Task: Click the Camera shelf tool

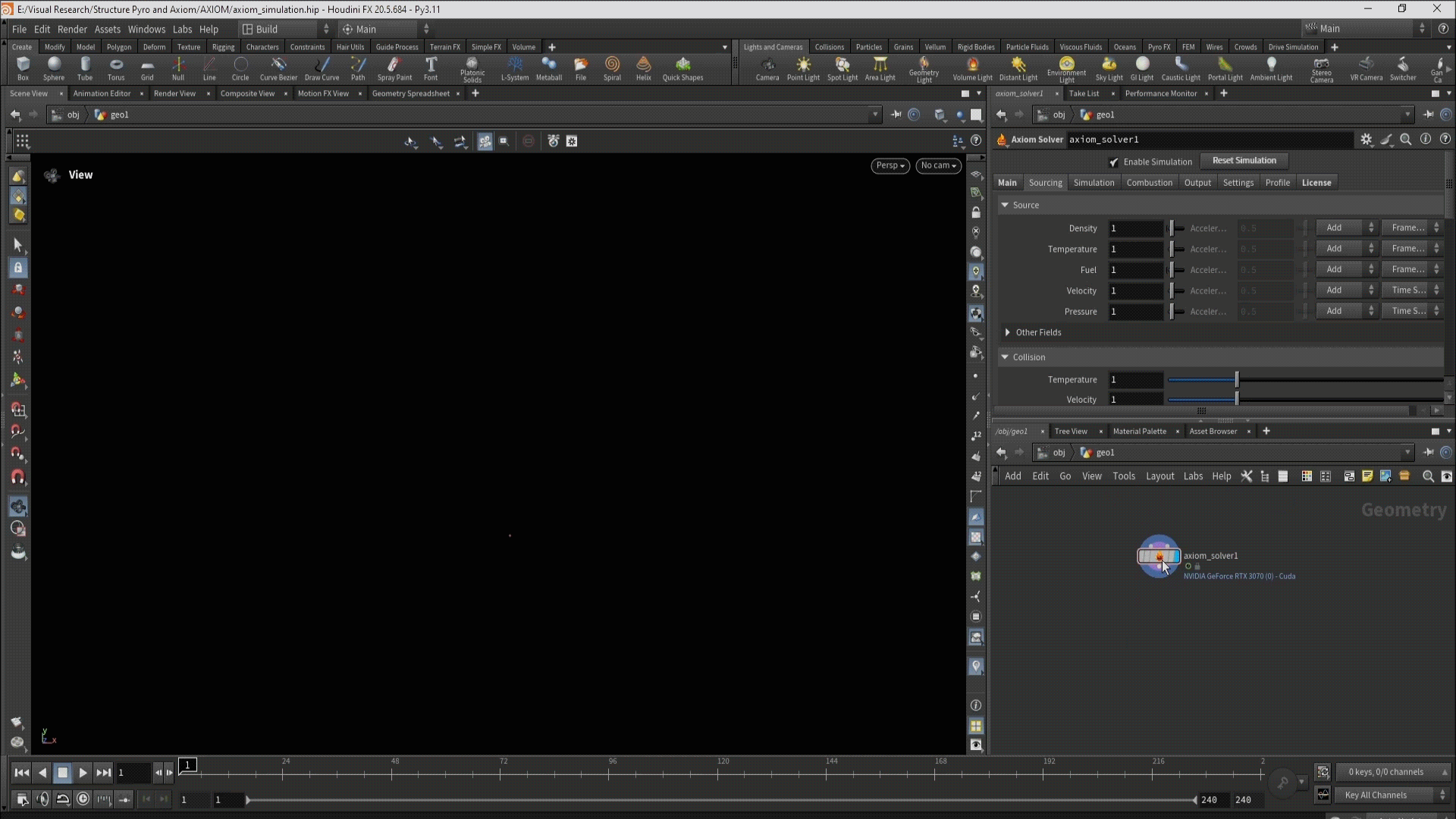Action: [767, 67]
